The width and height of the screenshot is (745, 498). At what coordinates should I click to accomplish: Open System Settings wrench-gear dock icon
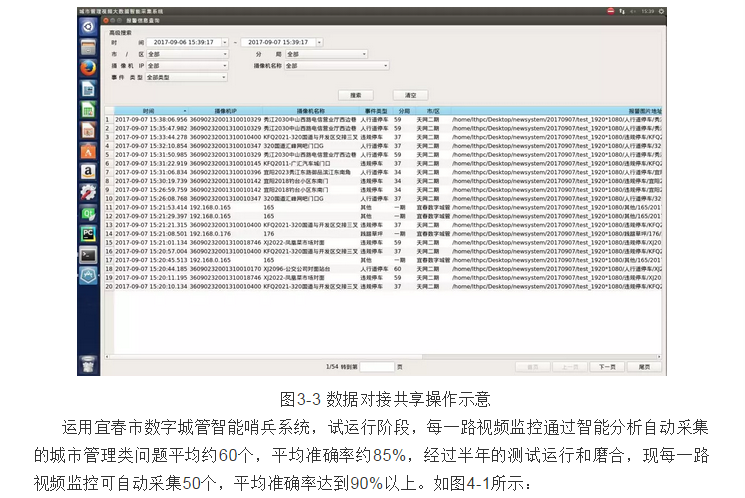[88, 192]
